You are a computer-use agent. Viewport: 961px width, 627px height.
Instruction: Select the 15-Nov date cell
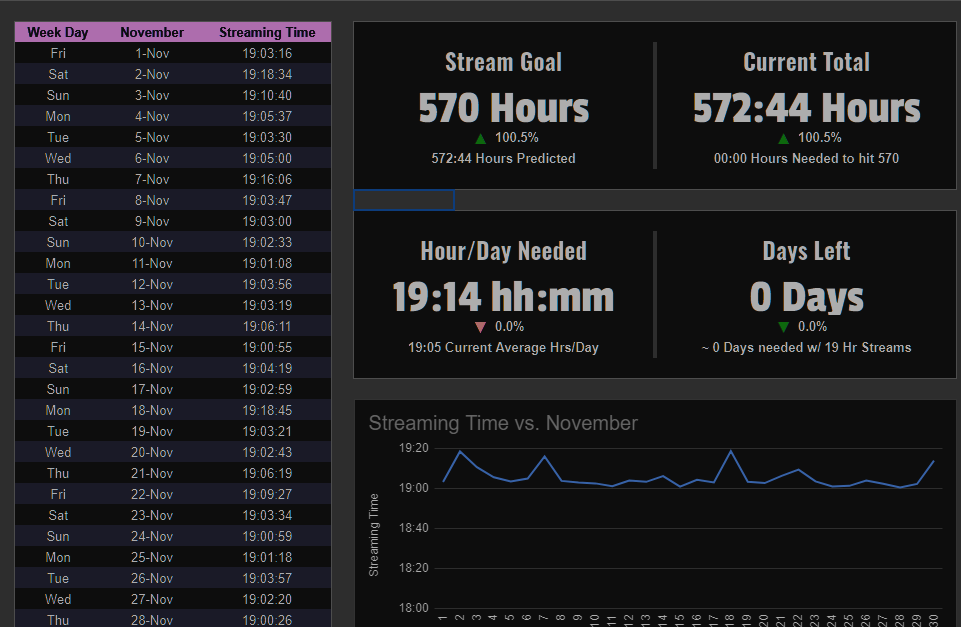tap(152, 347)
